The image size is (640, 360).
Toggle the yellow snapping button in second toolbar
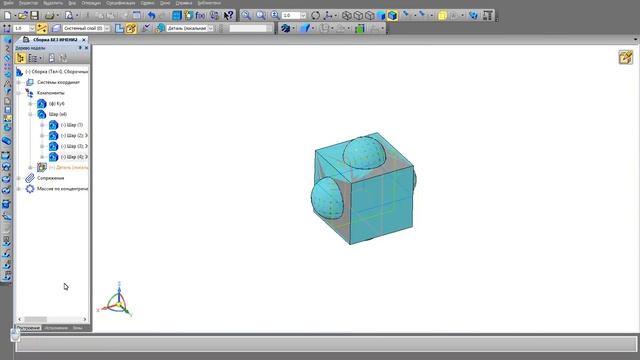[x=42, y=28]
